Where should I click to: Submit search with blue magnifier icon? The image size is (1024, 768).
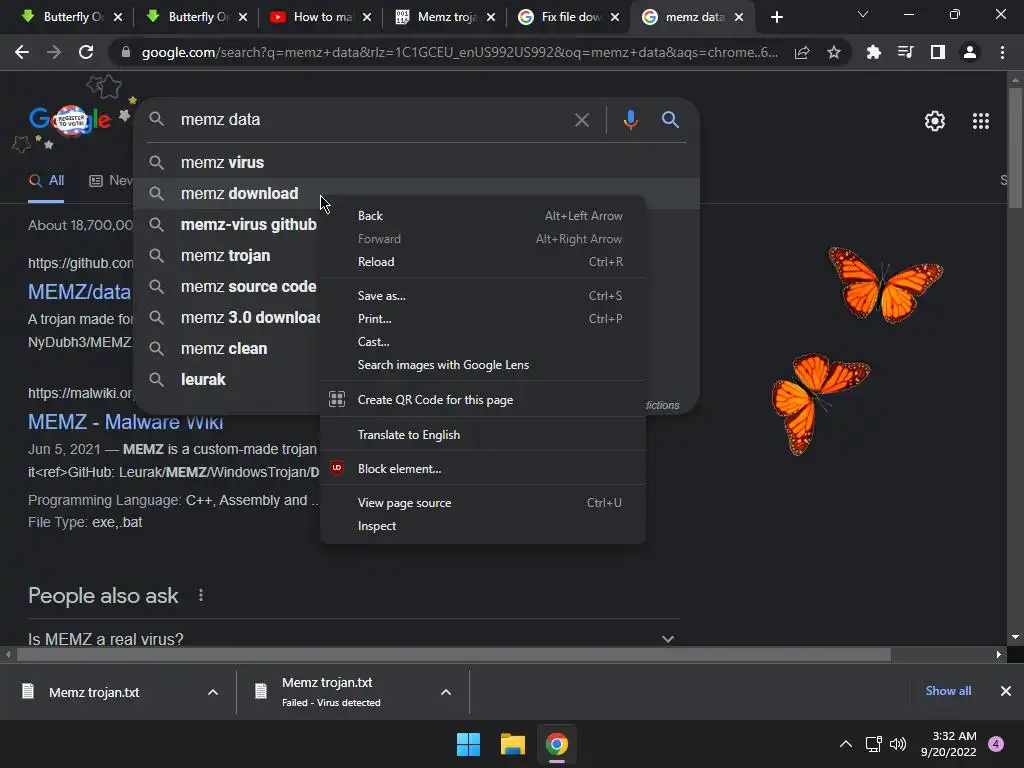click(670, 120)
